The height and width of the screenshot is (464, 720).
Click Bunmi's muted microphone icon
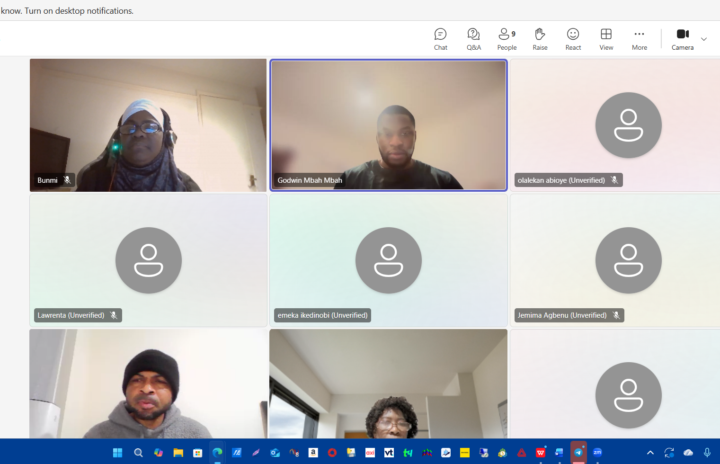coord(67,180)
